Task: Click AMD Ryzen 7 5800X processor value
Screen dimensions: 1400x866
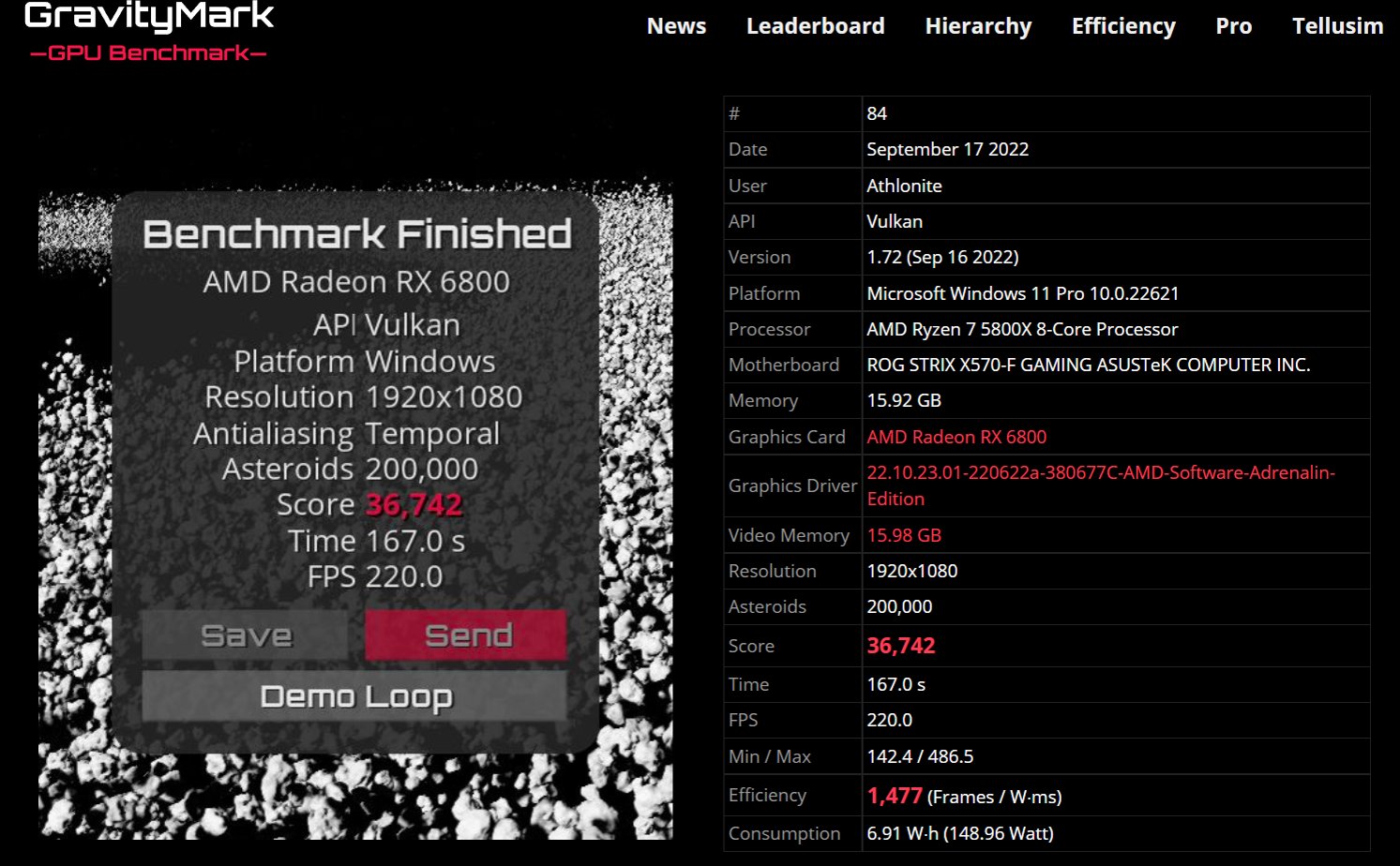Action: click(x=1022, y=329)
